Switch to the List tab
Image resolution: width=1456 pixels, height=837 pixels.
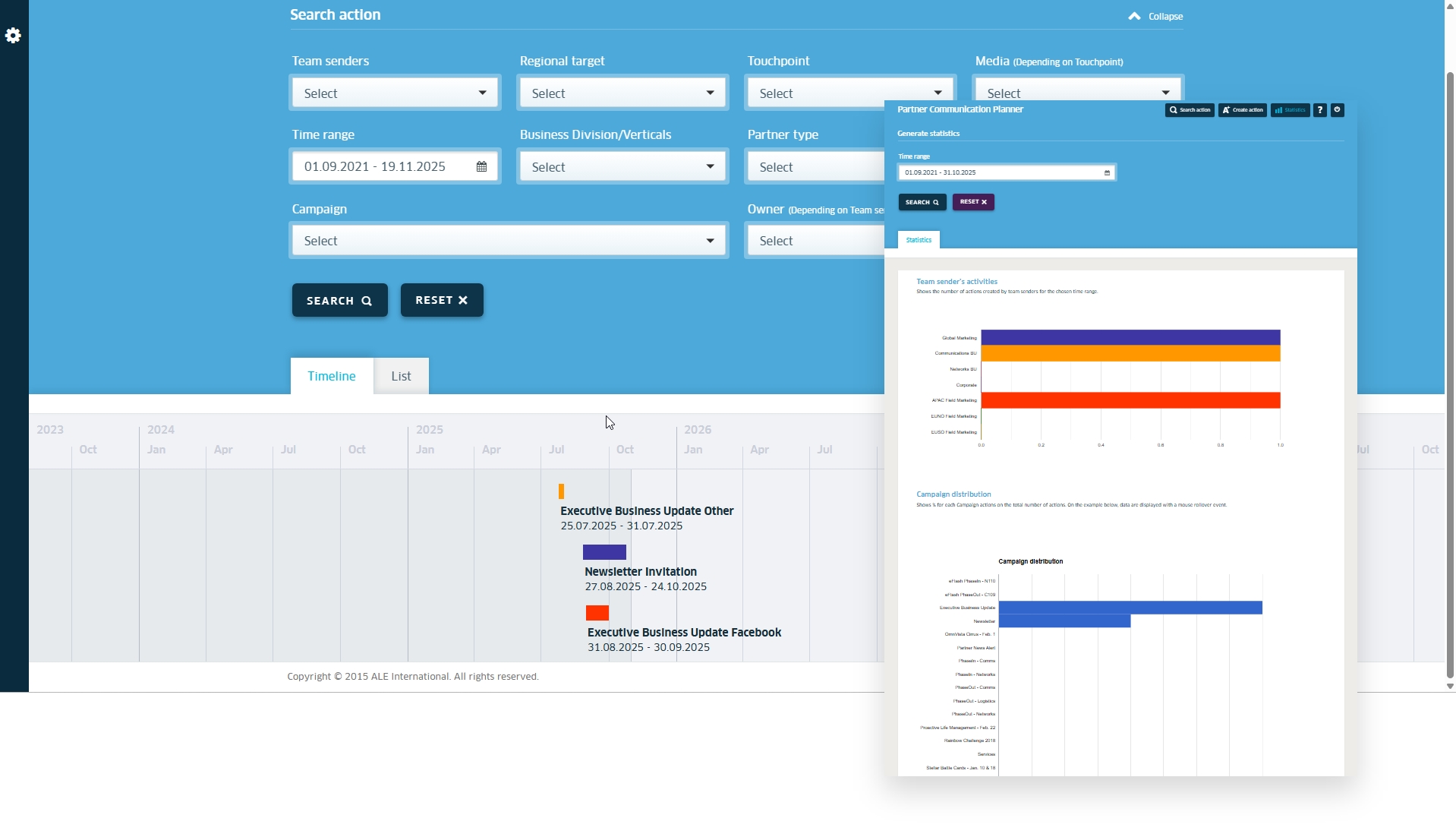tap(401, 376)
